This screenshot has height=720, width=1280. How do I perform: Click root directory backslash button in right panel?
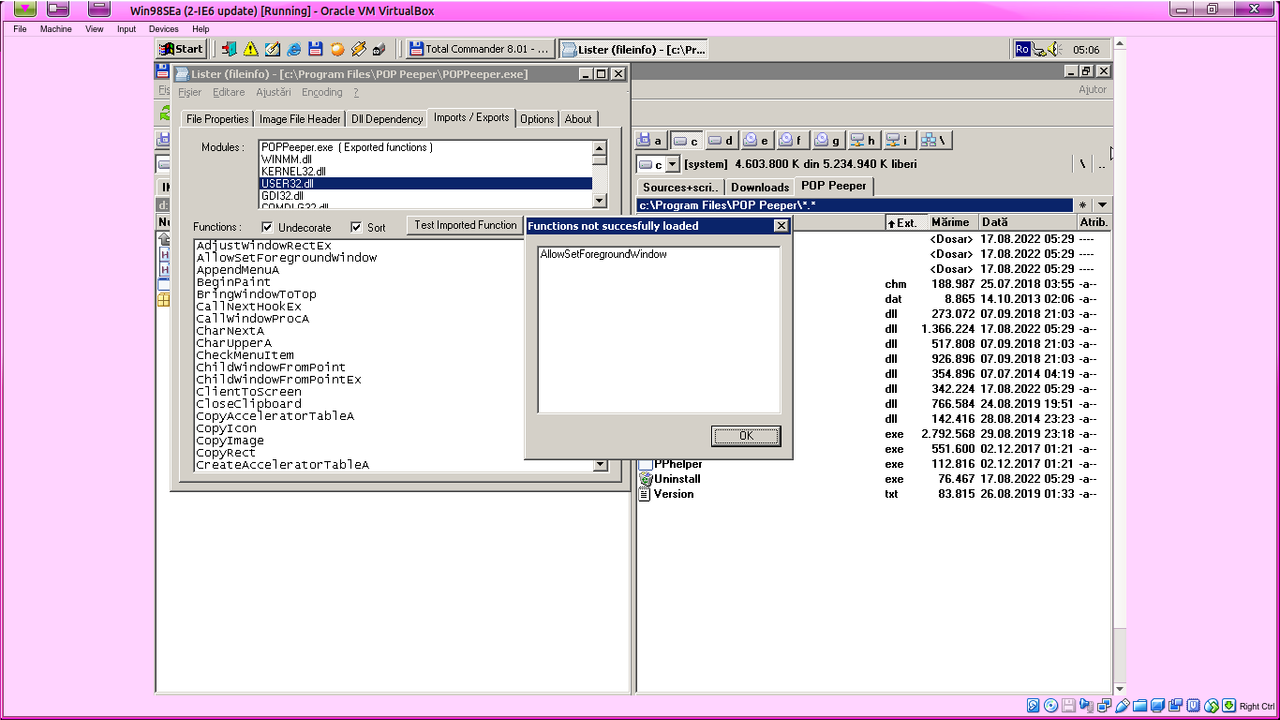tap(1082, 164)
